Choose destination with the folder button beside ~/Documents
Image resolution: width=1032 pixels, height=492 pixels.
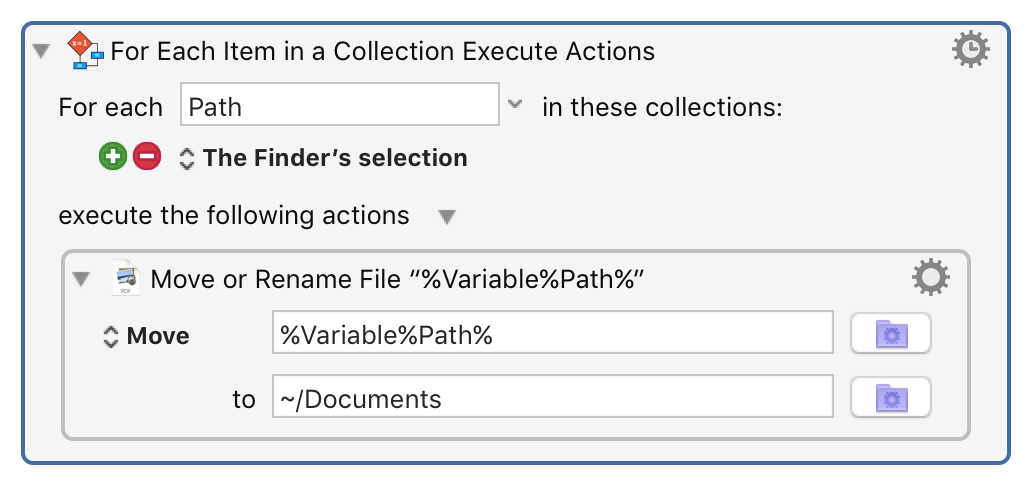[890, 398]
